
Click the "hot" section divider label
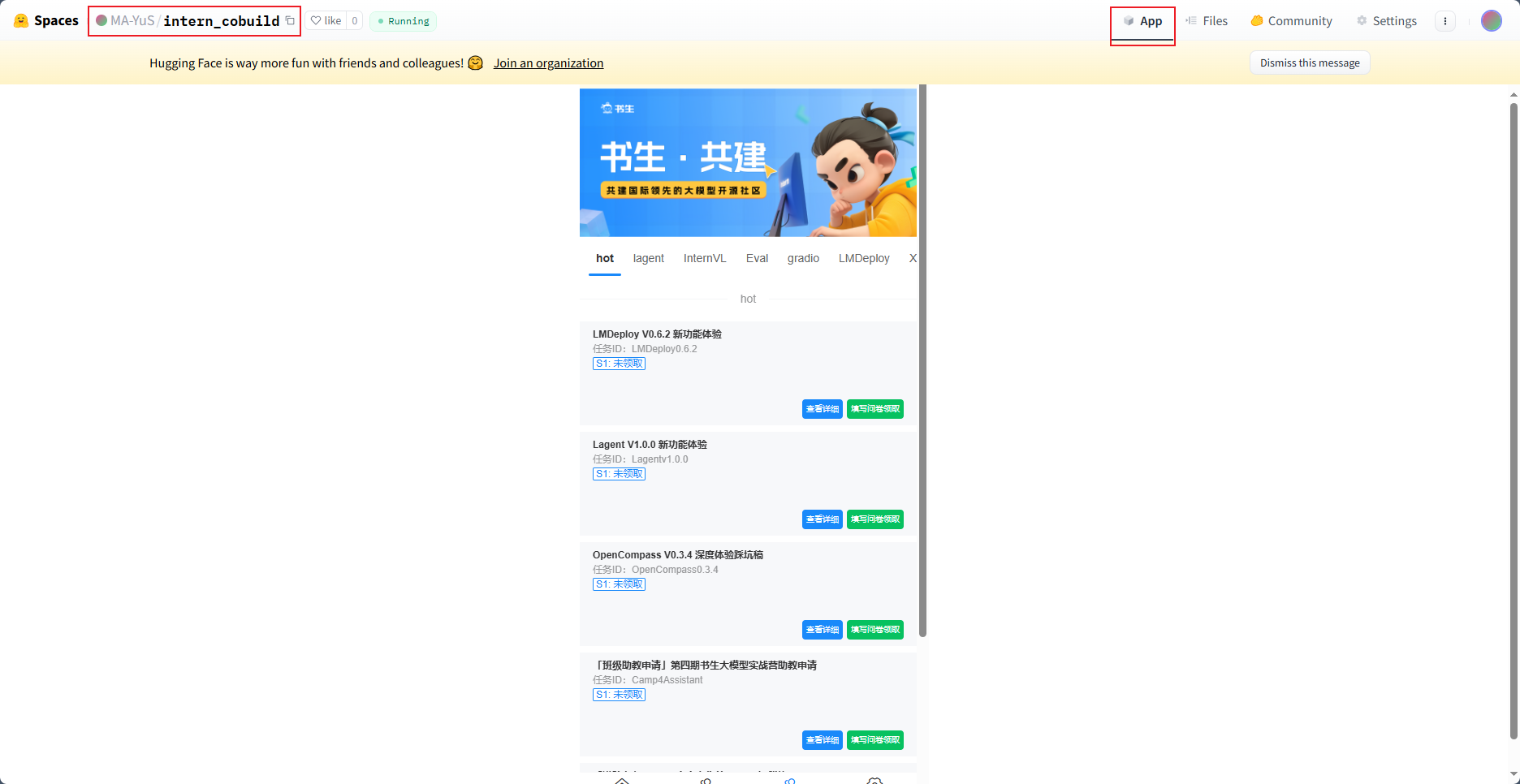[x=748, y=299]
